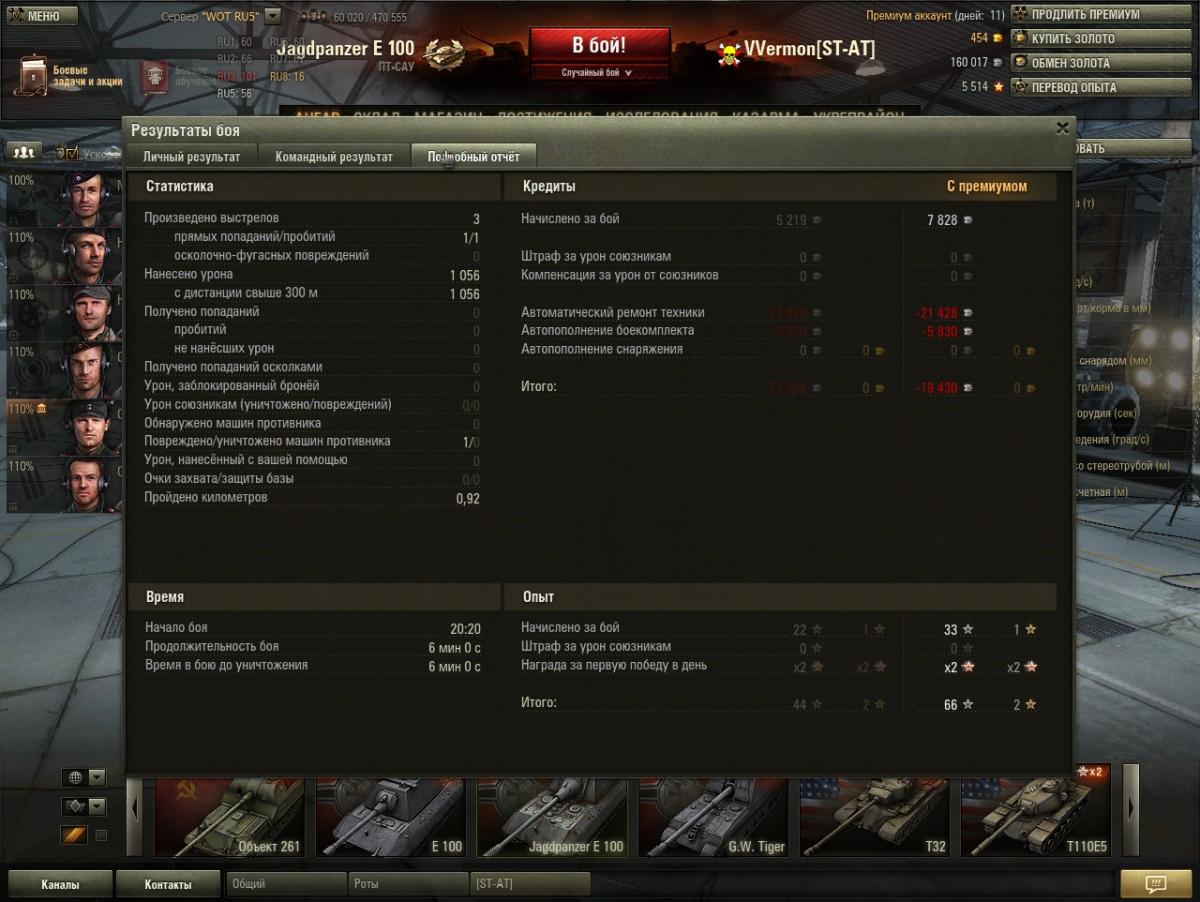Click the yellow chat messages icon
Viewport: 1200px width, 902px height.
(1156, 884)
